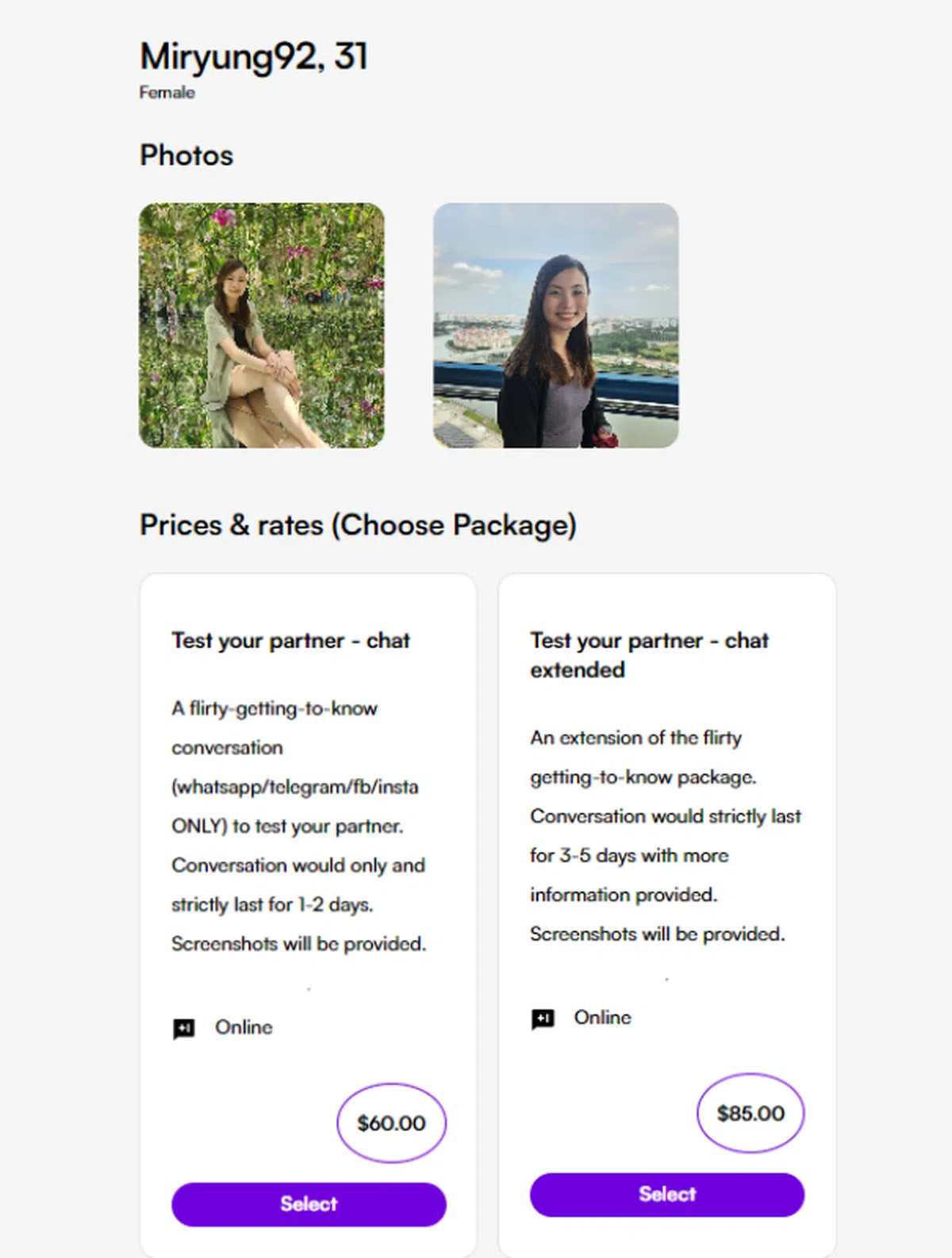Click the "Test your partner - chat" title

click(x=290, y=640)
